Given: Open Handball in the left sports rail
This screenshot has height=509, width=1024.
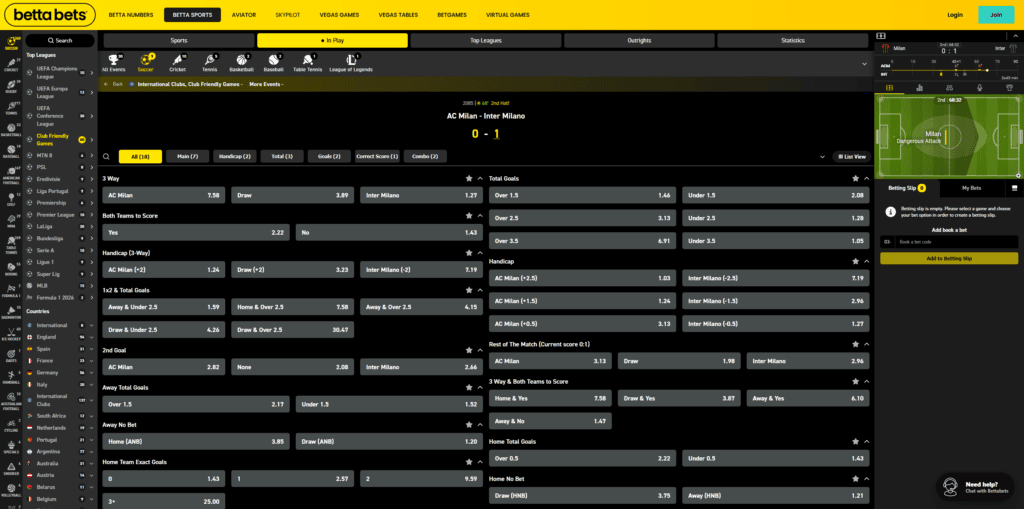Looking at the screenshot, I should [10, 377].
